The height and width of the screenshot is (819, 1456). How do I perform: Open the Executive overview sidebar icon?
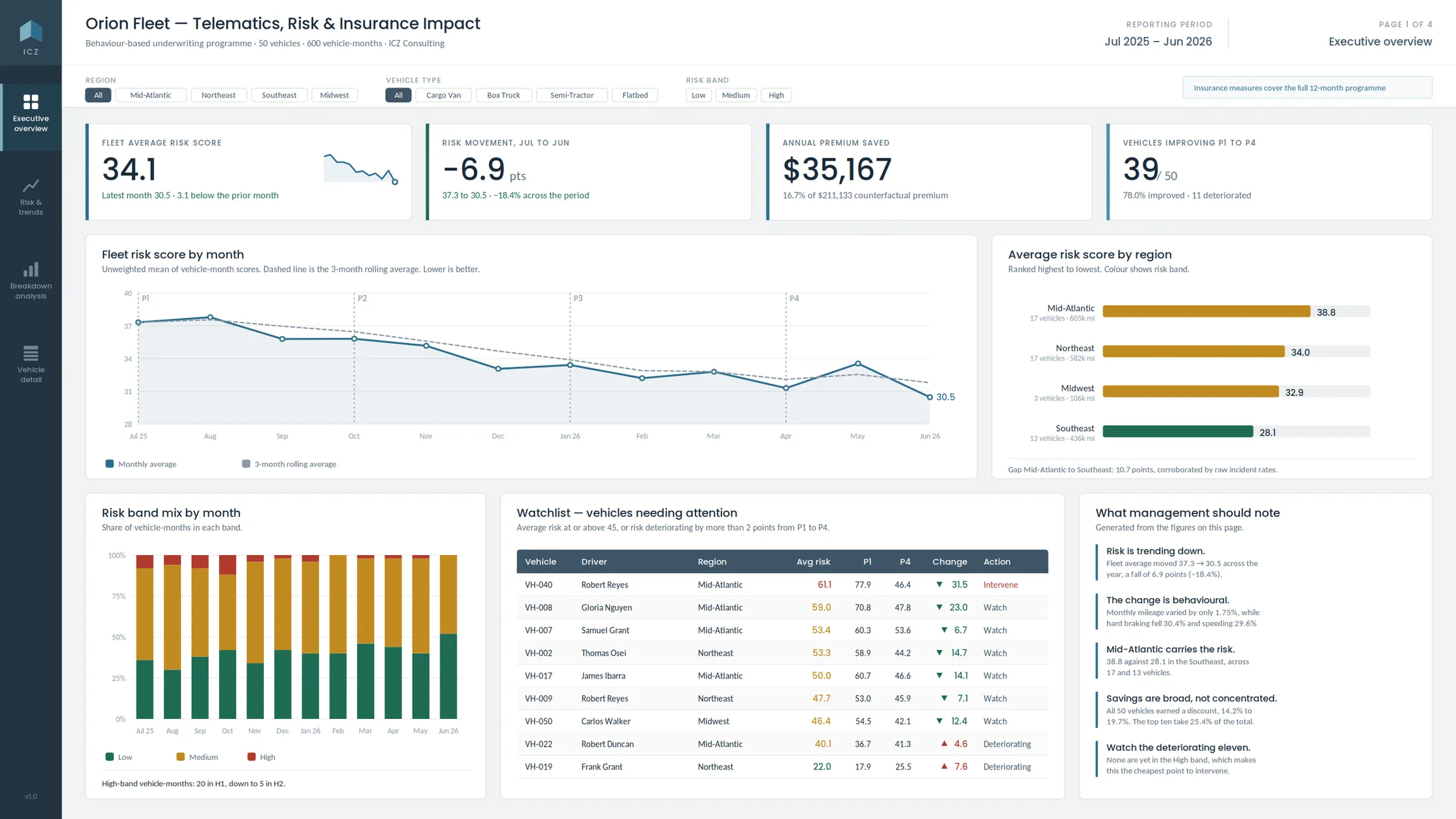[x=31, y=102]
